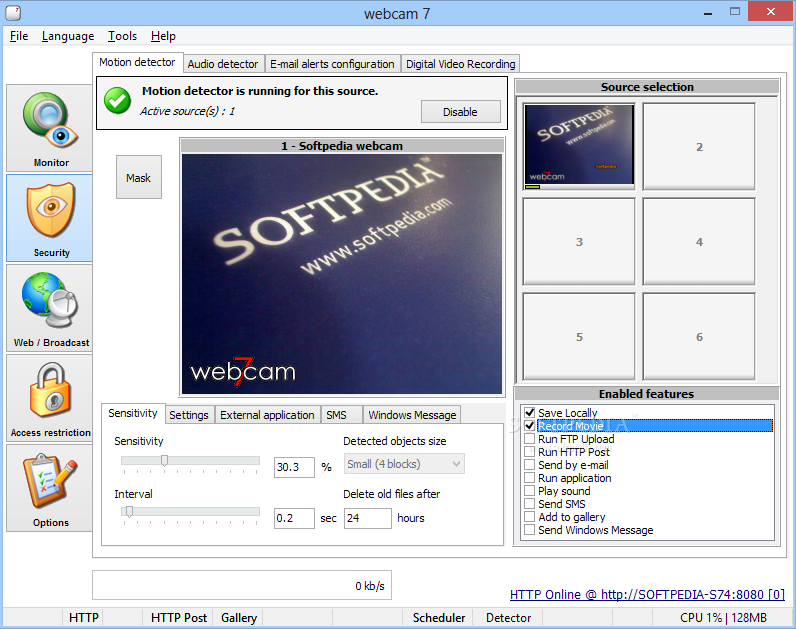Screen dimensions: 796x629
Task: Open the Windows Message sub-tab
Action: click(x=412, y=415)
